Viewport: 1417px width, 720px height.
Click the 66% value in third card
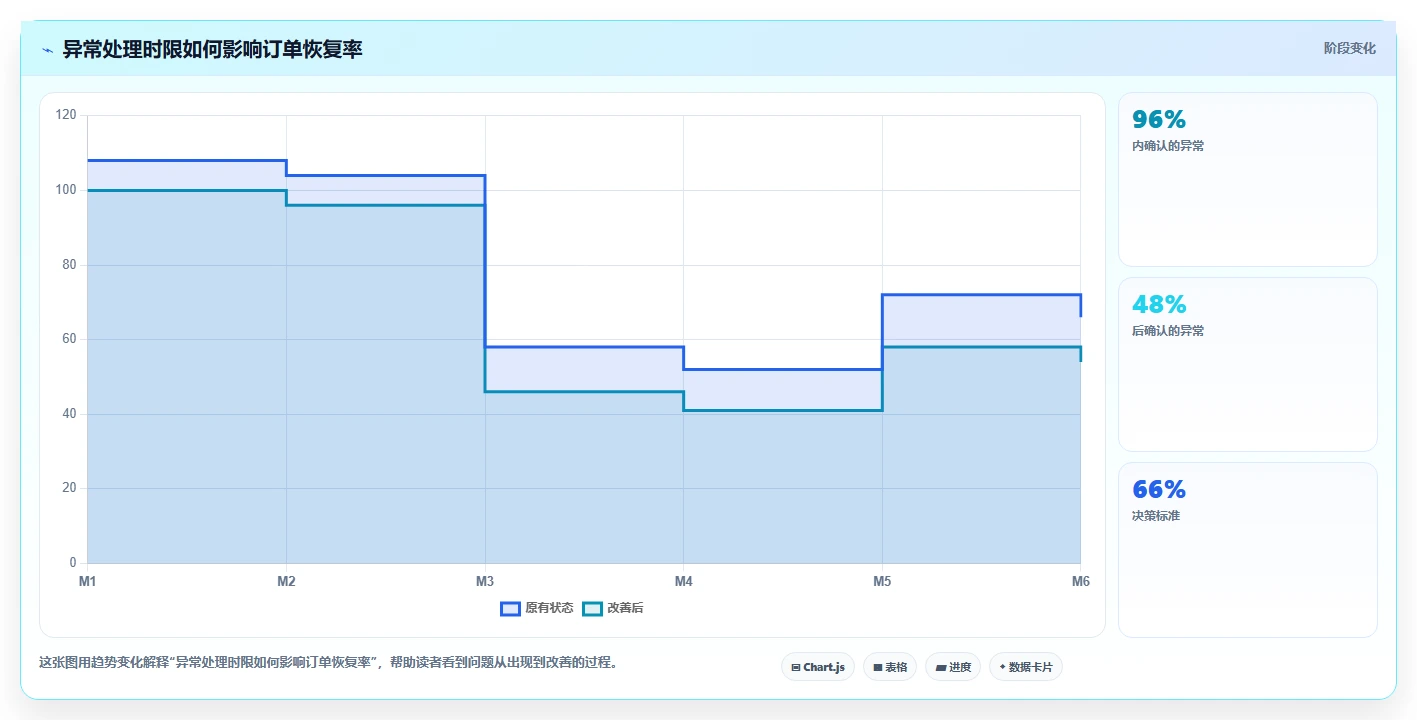point(1159,490)
